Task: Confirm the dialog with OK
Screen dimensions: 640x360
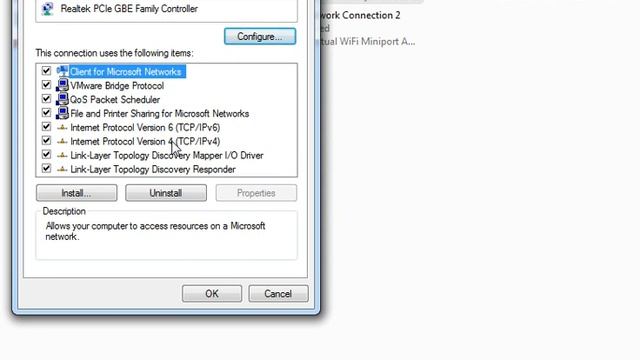Action: point(212,294)
